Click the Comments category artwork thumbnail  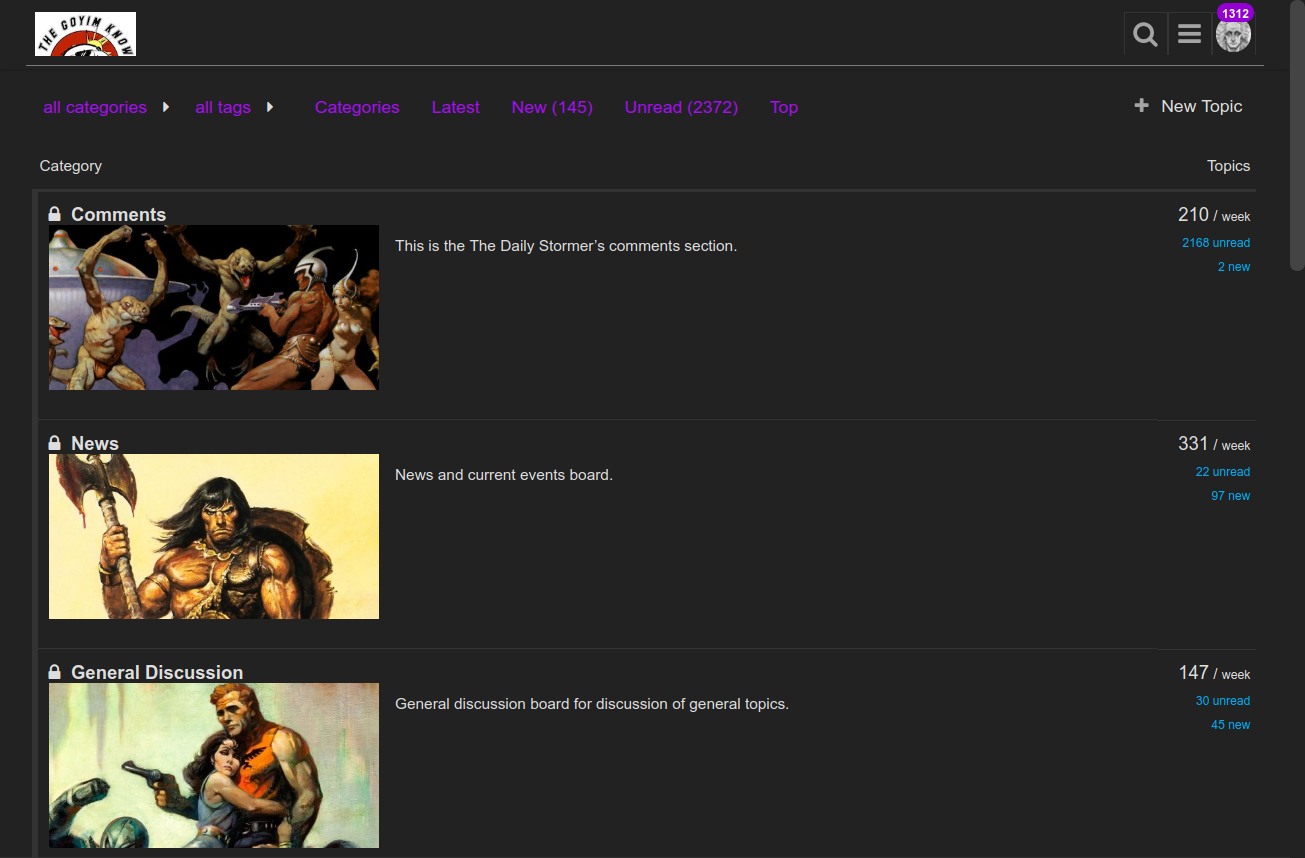tap(214, 307)
